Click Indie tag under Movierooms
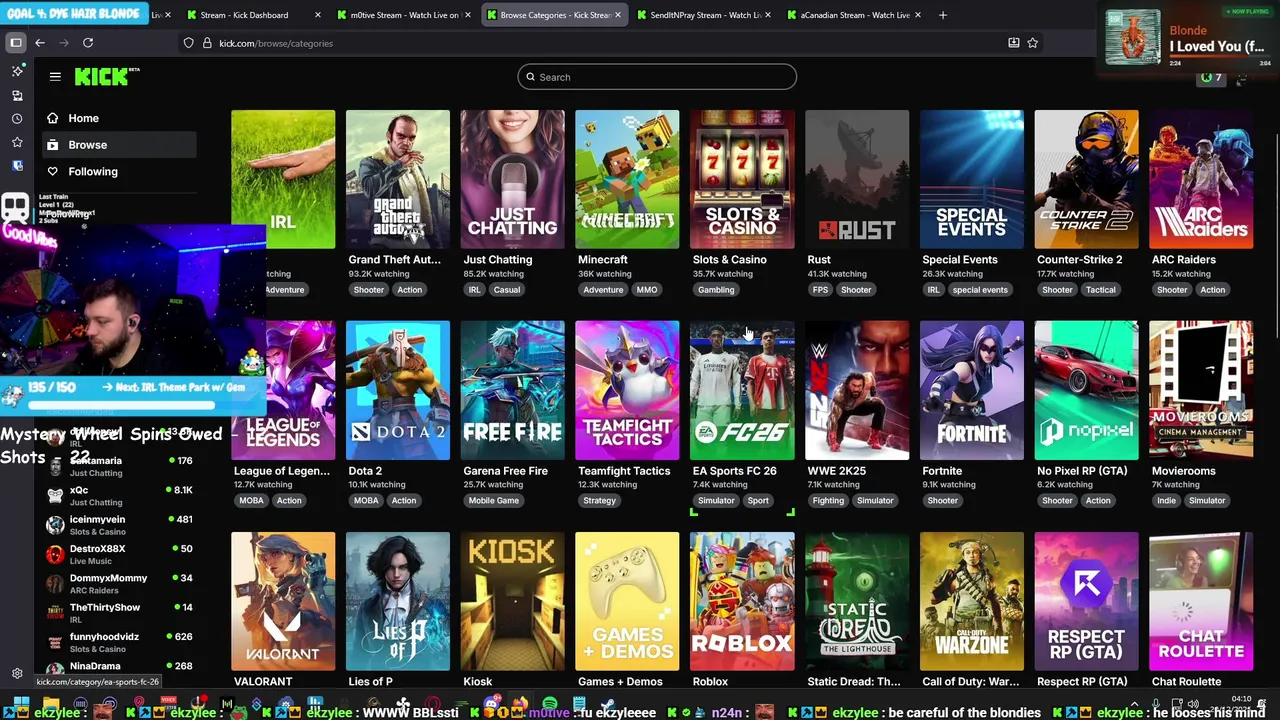The width and height of the screenshot is (1280, 720). tap(1166, 501)
